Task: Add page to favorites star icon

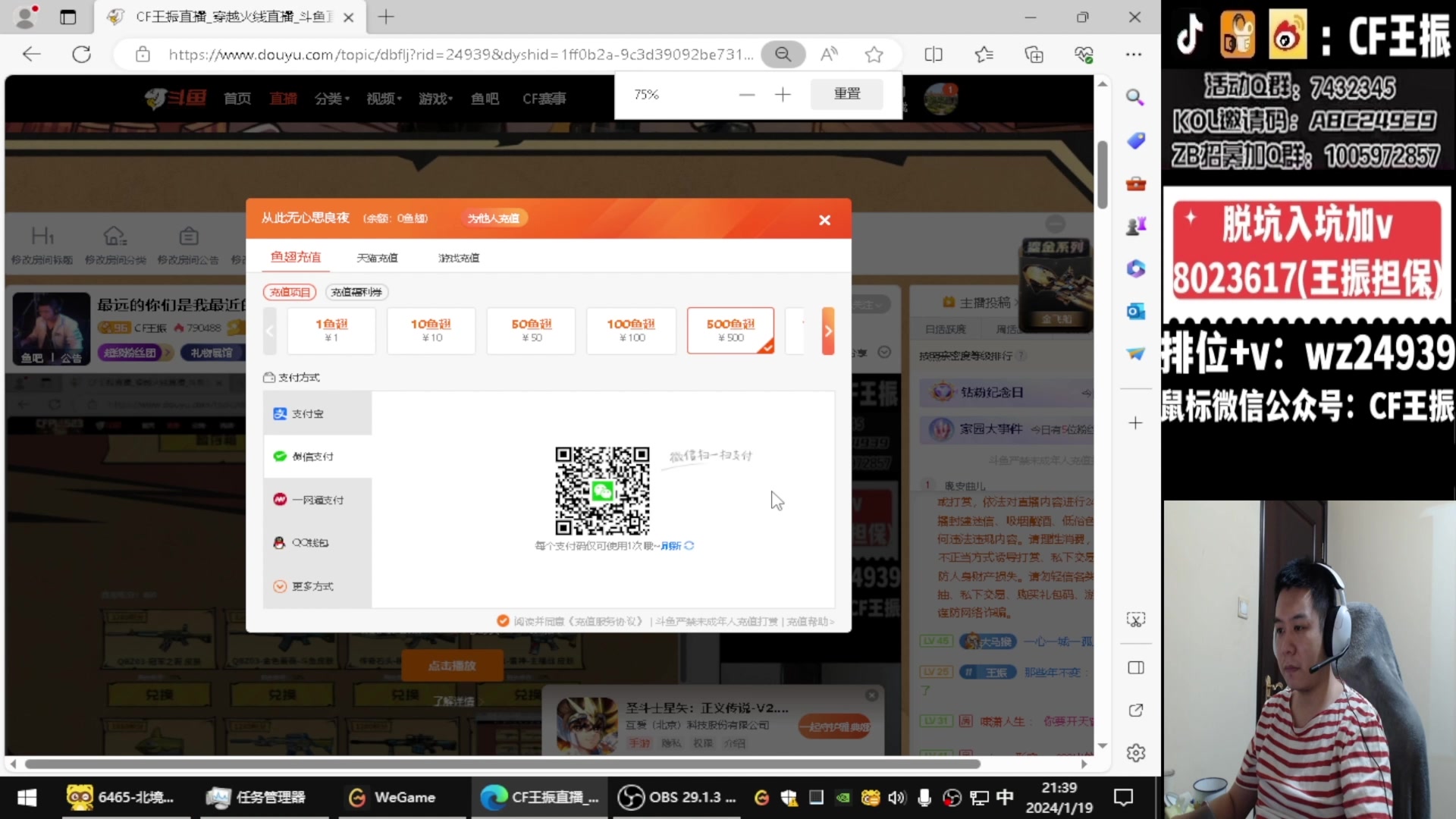Action: tap(874, 55)
